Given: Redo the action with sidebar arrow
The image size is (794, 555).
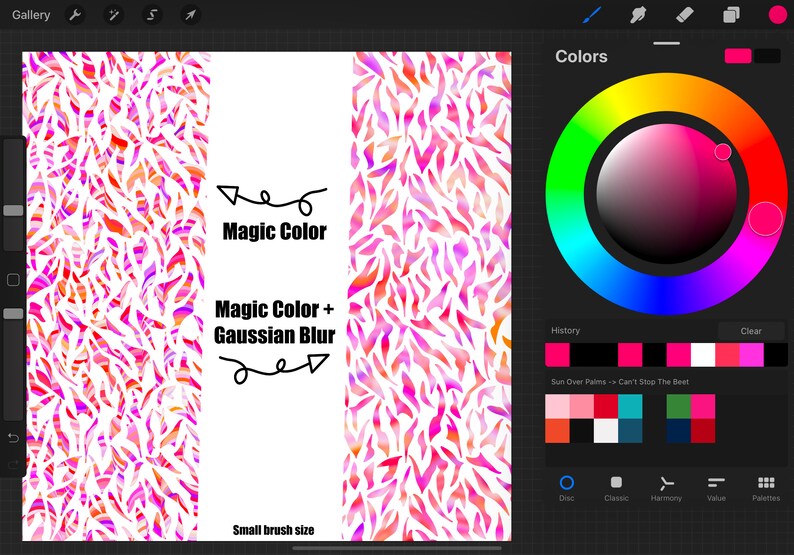Looking at the screenshot, I should coord(13,464).
